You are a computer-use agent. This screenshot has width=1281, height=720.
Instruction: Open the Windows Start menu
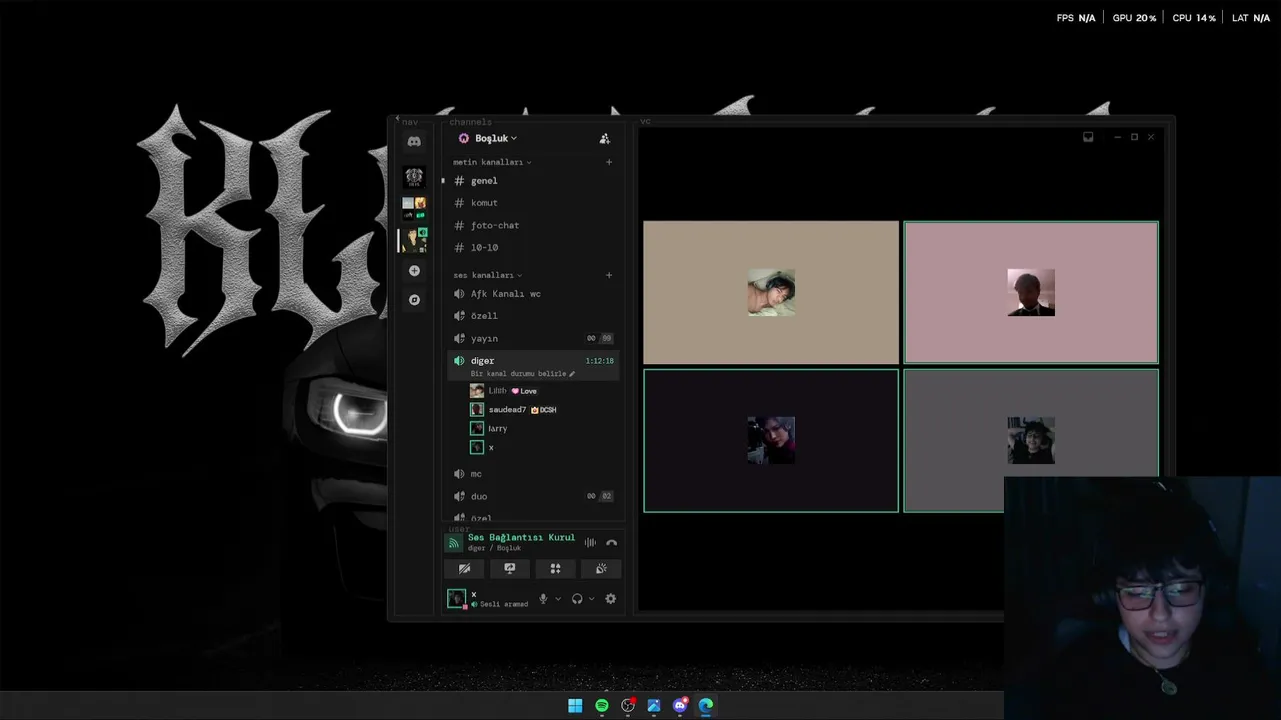pyautogui.click(x=575, y=706)
